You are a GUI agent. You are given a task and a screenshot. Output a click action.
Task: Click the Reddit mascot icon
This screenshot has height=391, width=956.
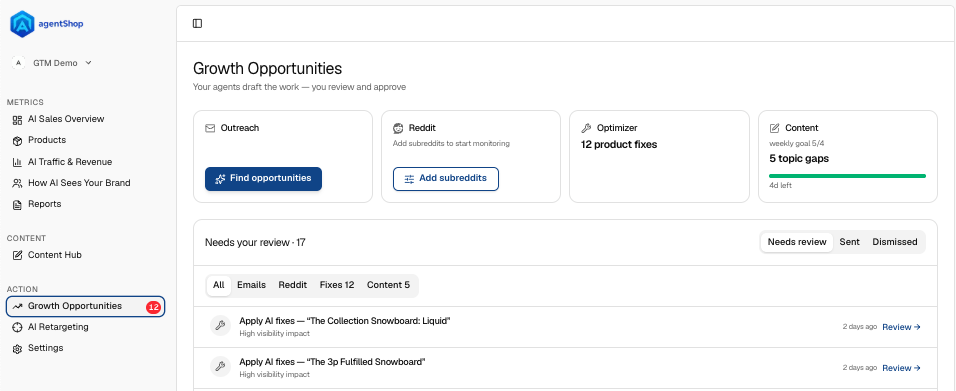pos(398,128)
